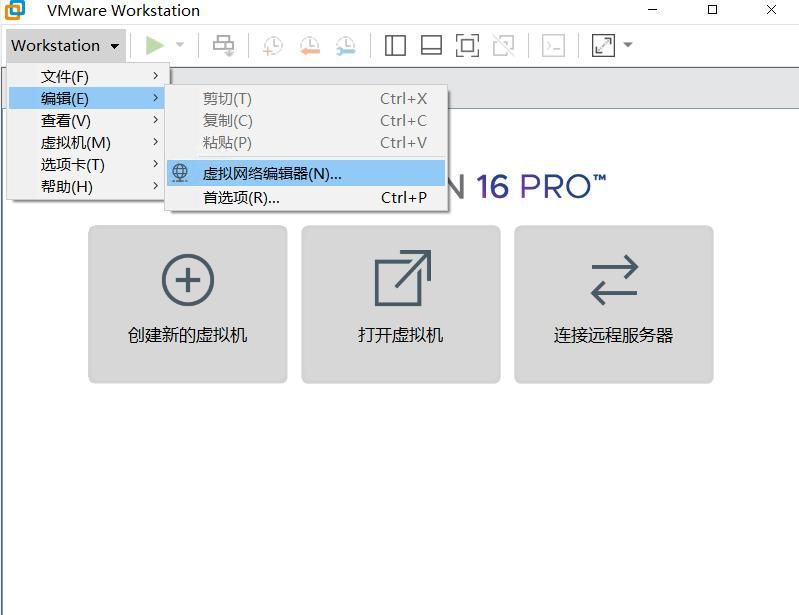The height and width of the screenshot is (615, 799).
Task: Open the 文件(F) submenu
Action: 86,76
